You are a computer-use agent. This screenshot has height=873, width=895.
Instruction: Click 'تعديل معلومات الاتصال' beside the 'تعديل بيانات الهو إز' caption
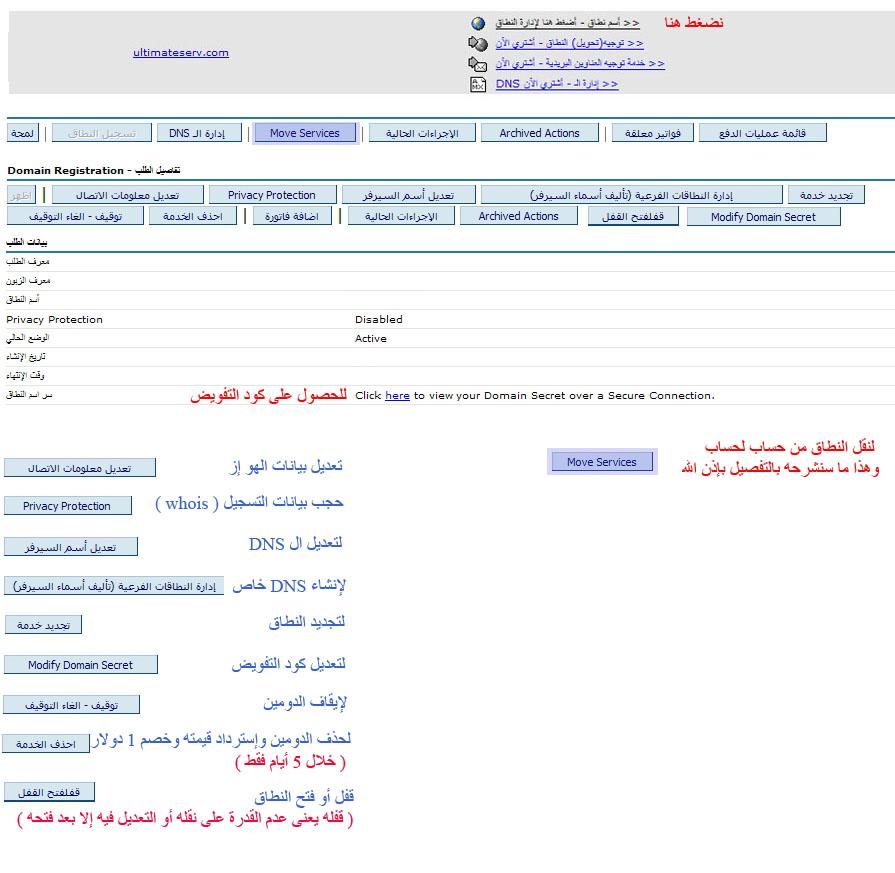click(x=79, y=468)
